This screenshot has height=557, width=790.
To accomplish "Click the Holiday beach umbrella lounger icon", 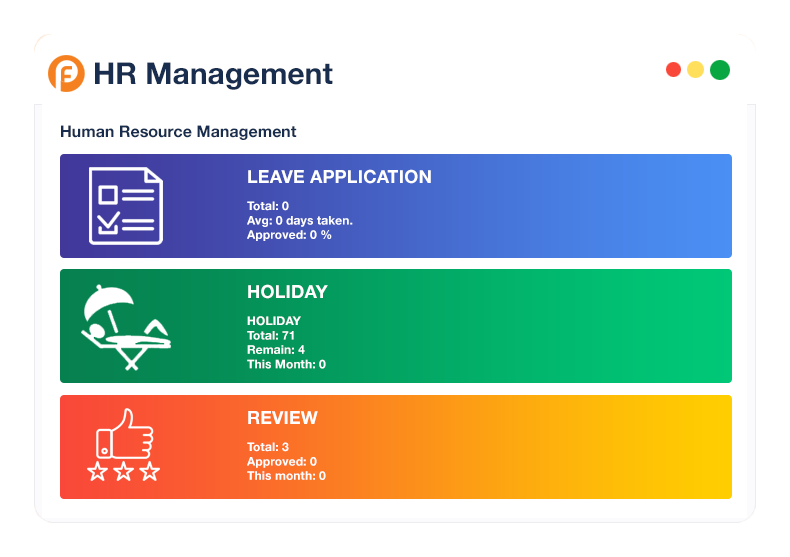I will pos(126,327).
